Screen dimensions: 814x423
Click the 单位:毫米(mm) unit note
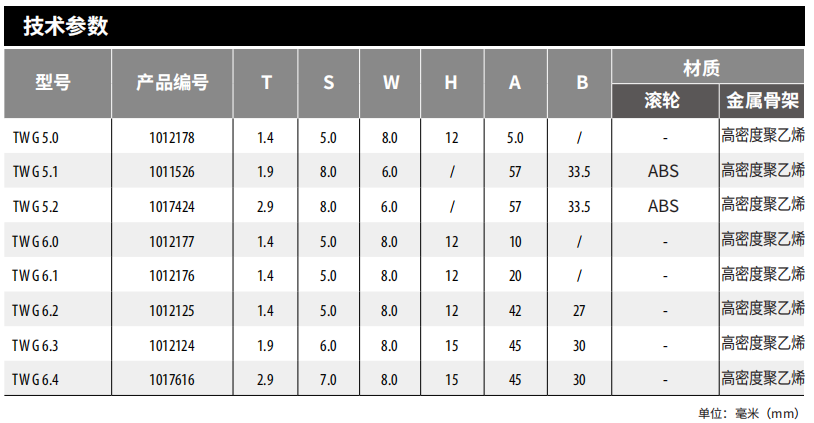pyautogui.click(x=749, y=412)
